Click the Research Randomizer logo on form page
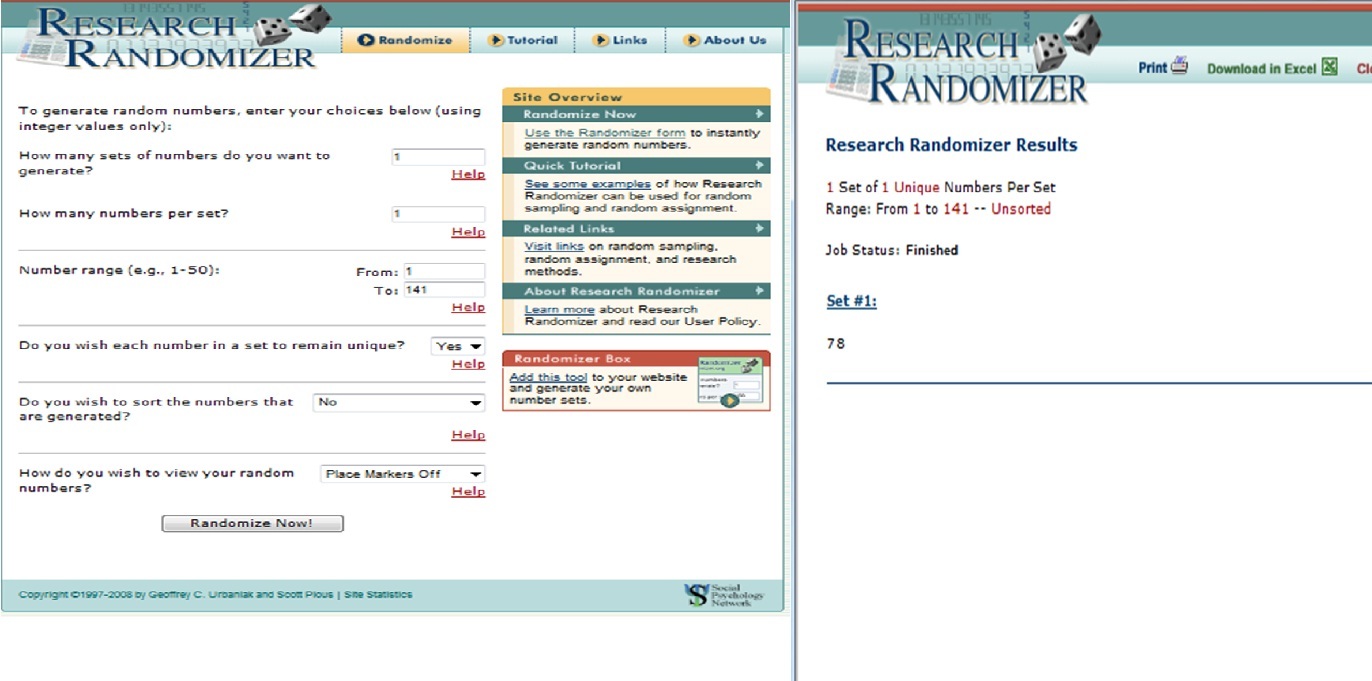Viewport: 1372px width, 681px height. pyautogui.click(x=175, y=37)
